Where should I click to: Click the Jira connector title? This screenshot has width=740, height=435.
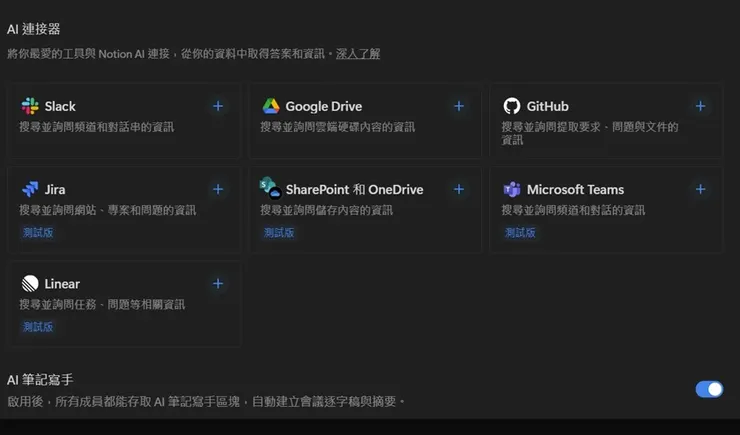pos(55,190)
